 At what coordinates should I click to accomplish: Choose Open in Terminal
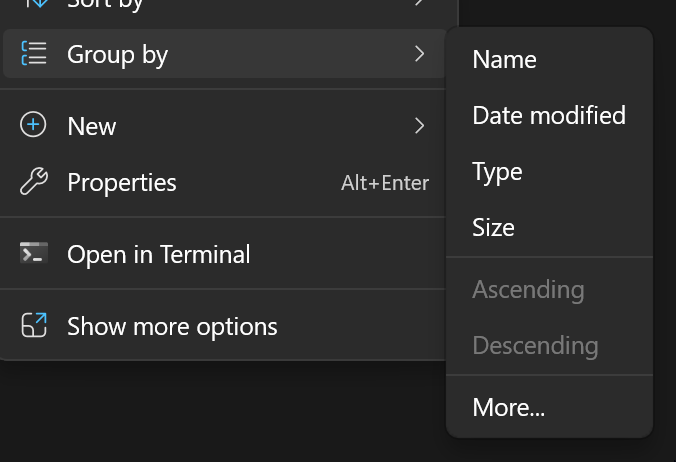pos(158,254)
